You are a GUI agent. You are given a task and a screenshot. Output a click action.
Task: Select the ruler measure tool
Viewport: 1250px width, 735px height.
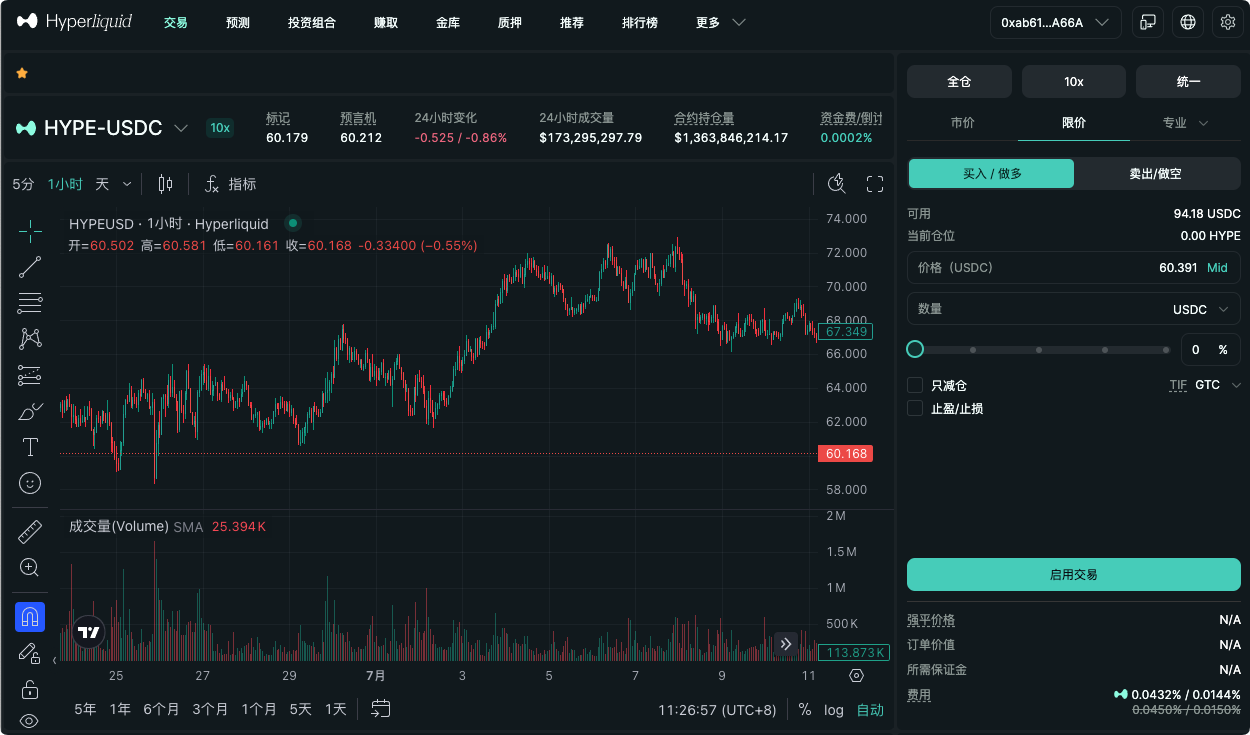pyautogui.click(x=30, y=531)
